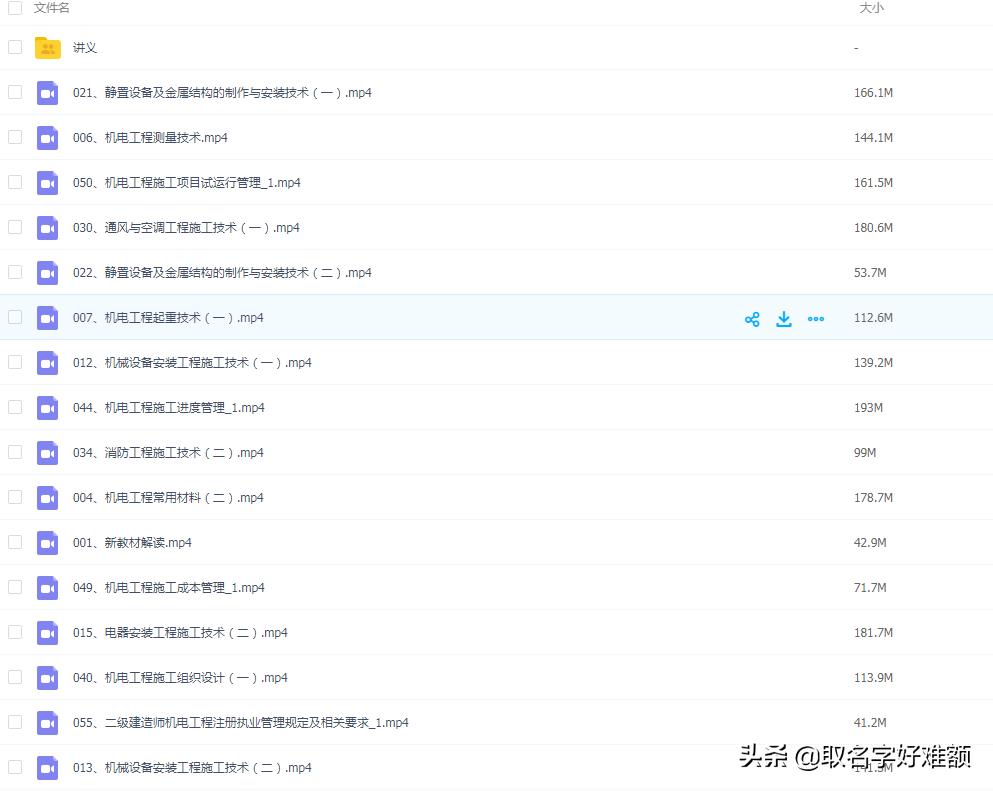Download 007、机电工程起重技术（一）.mp4 via download icon
Image resolution: width=993 pixels, height=791 pixels.
click(784, 318)
